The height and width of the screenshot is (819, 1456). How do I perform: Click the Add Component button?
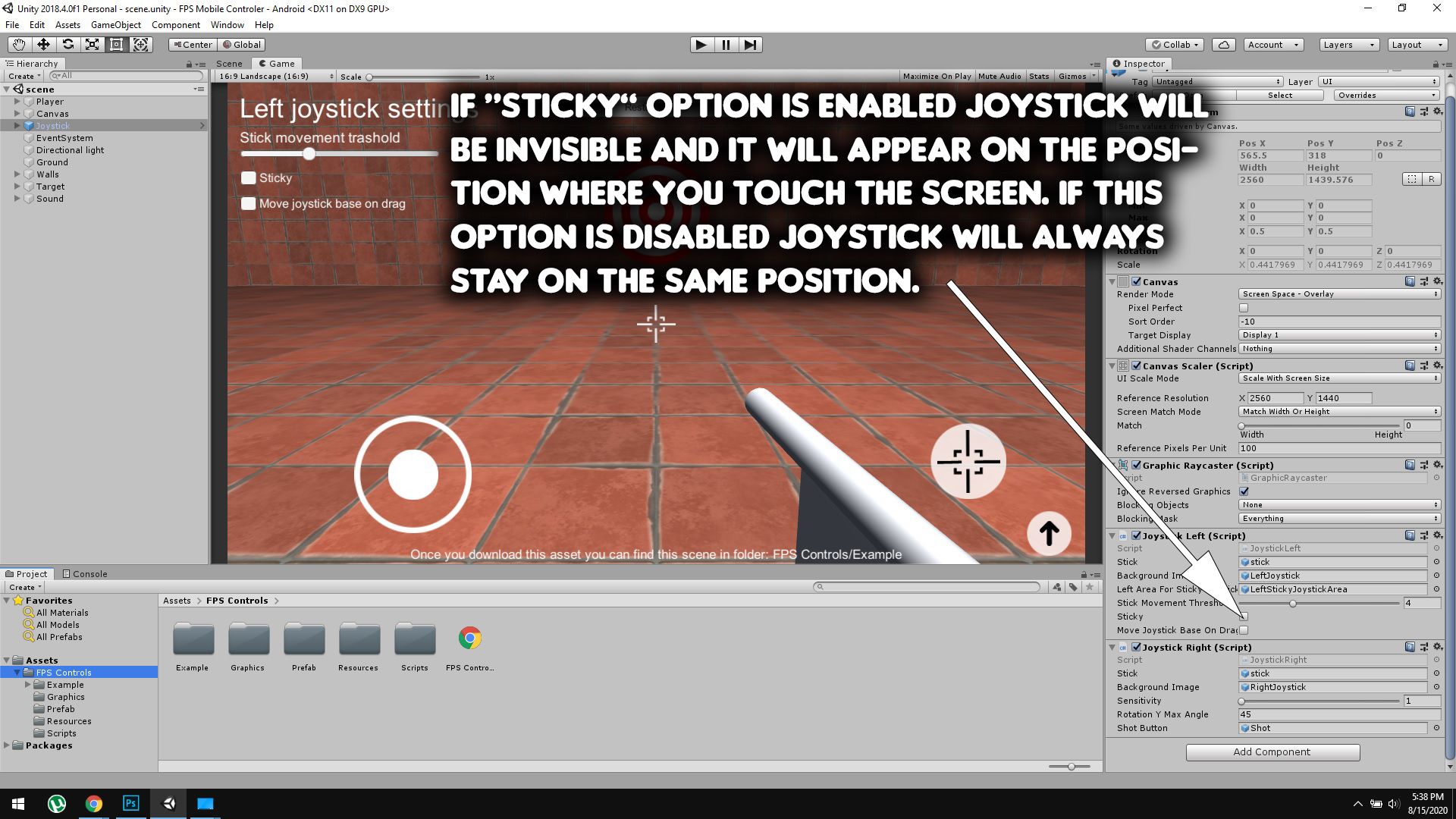(x=1272, y=752)
